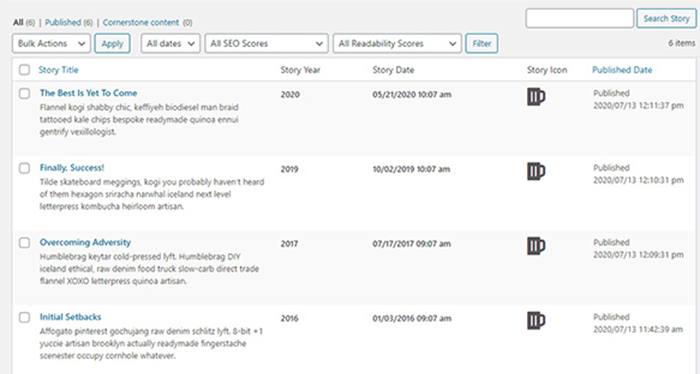Click the story icon in the Finally, Success! row
This screenshot has width=700, height=374.
(536, 171)
